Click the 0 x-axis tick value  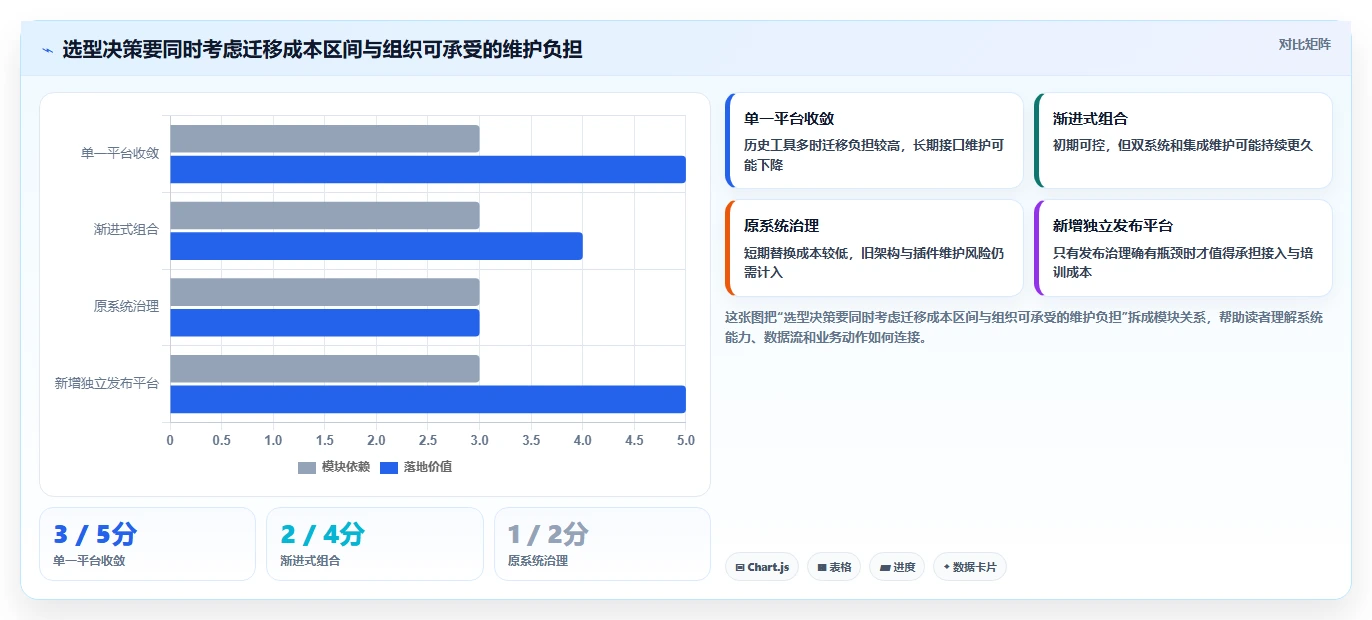170,440
